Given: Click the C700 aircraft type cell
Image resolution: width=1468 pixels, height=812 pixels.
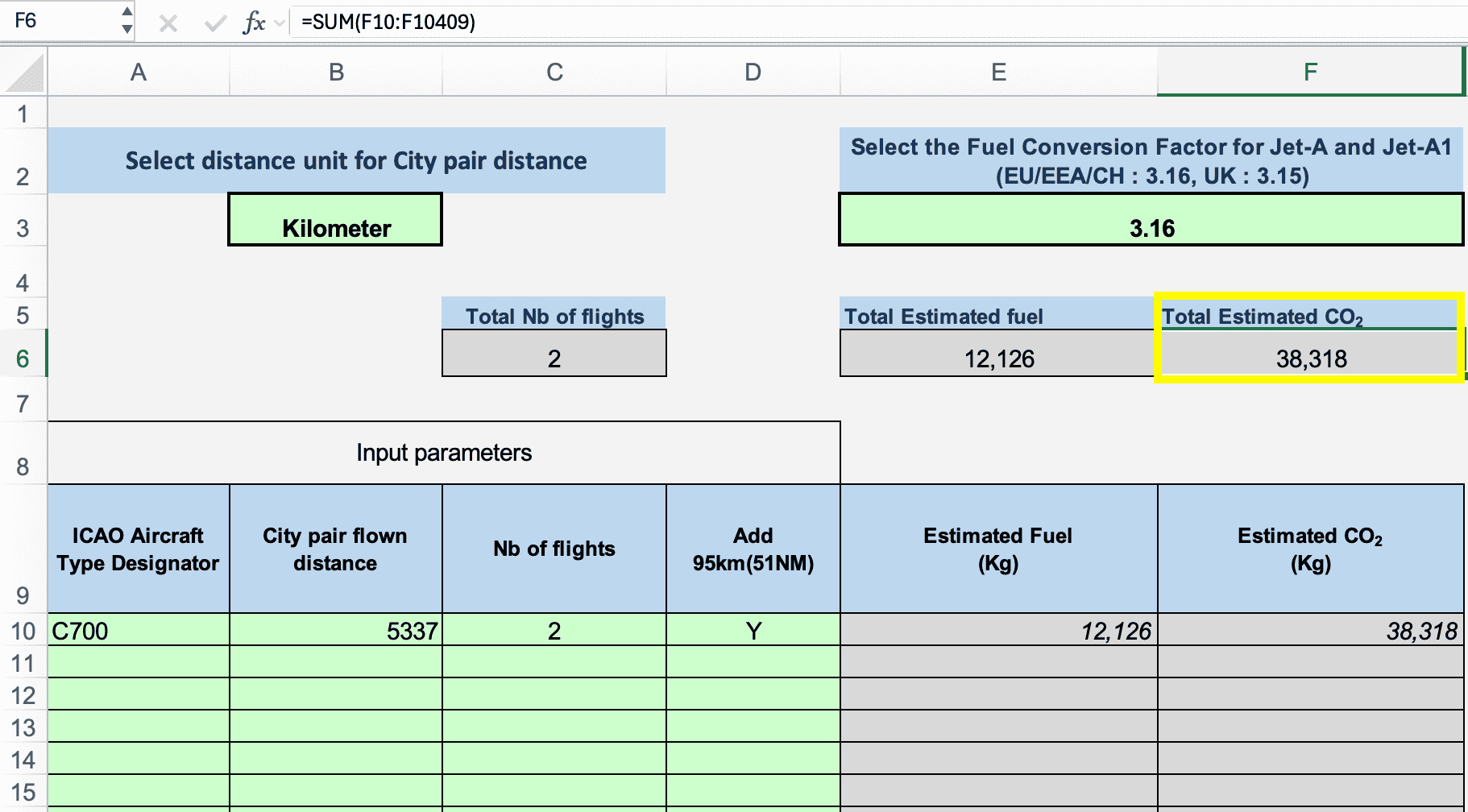Looking at the screenshot, I should pos(139,630).
